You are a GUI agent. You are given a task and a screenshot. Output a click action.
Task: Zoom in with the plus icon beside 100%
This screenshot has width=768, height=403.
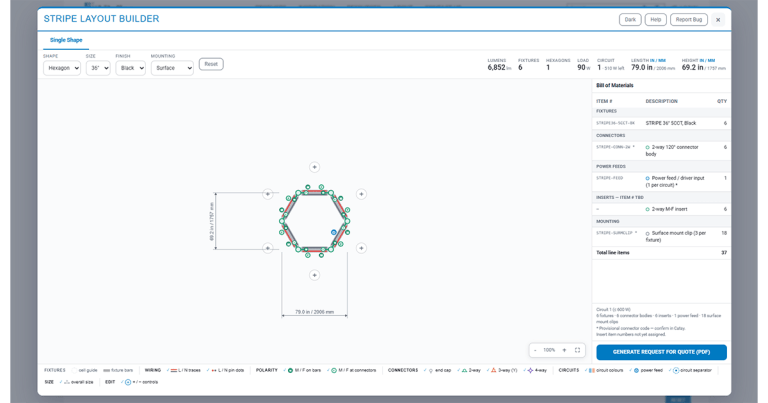pos(564,350)
